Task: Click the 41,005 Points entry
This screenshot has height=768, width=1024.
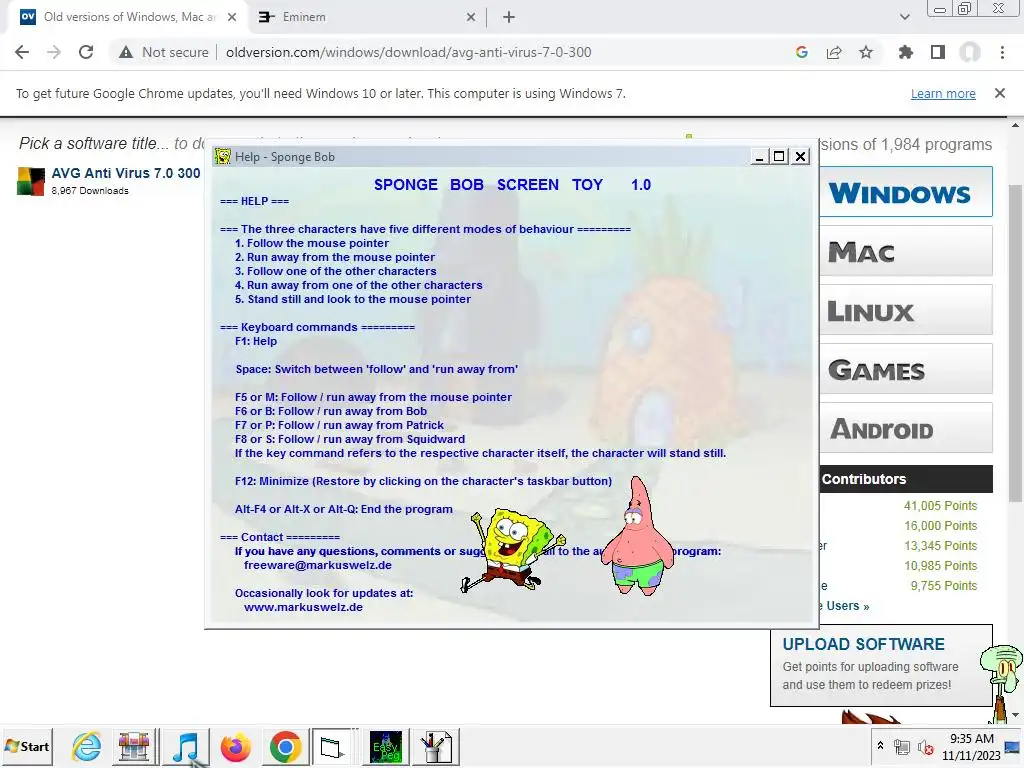Action: (x=940, y=505)
